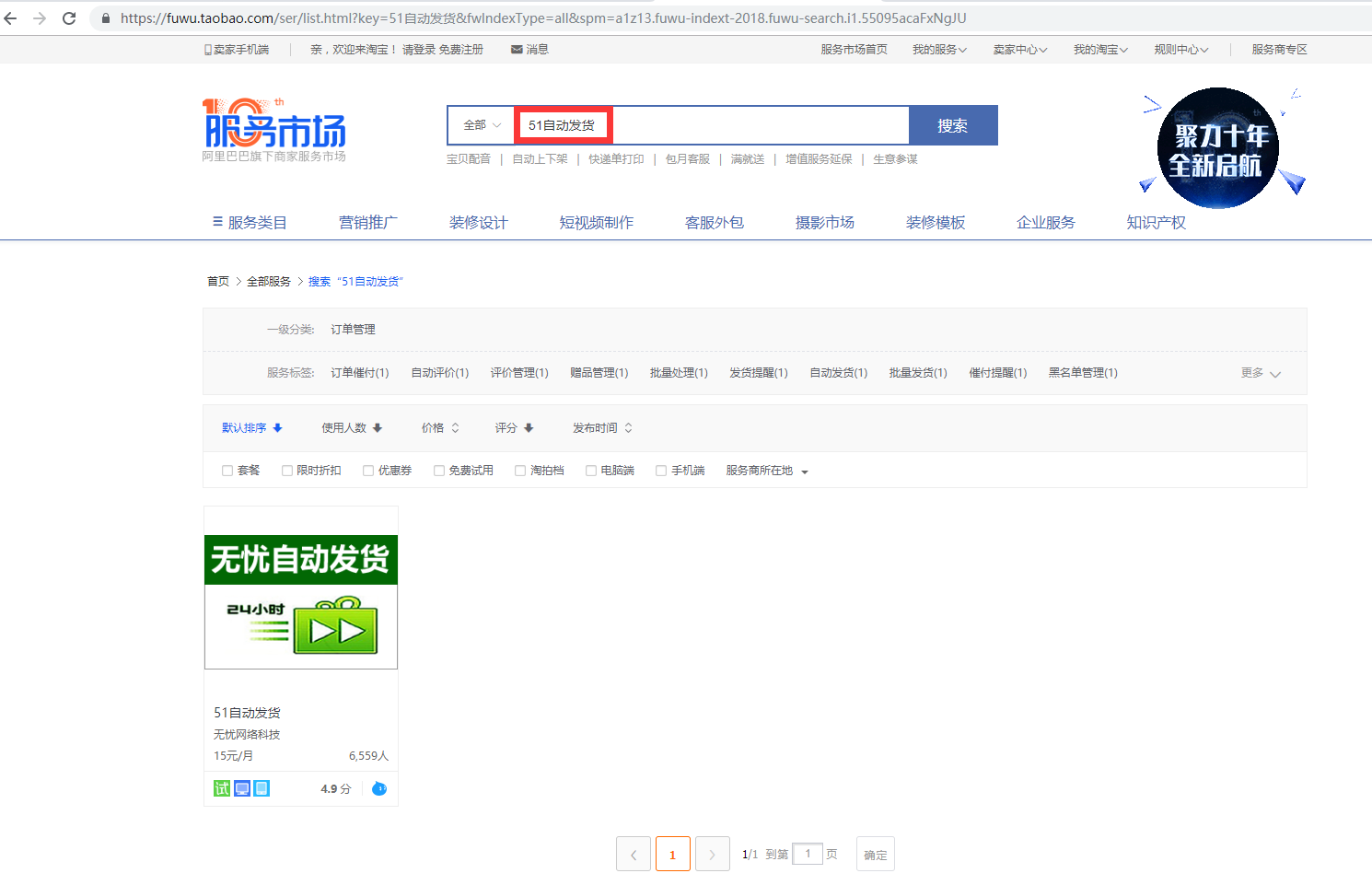1372x885 pixels.
Task: Click the 请登录 link
Action: pyautogui.click(x=419, y=50)
